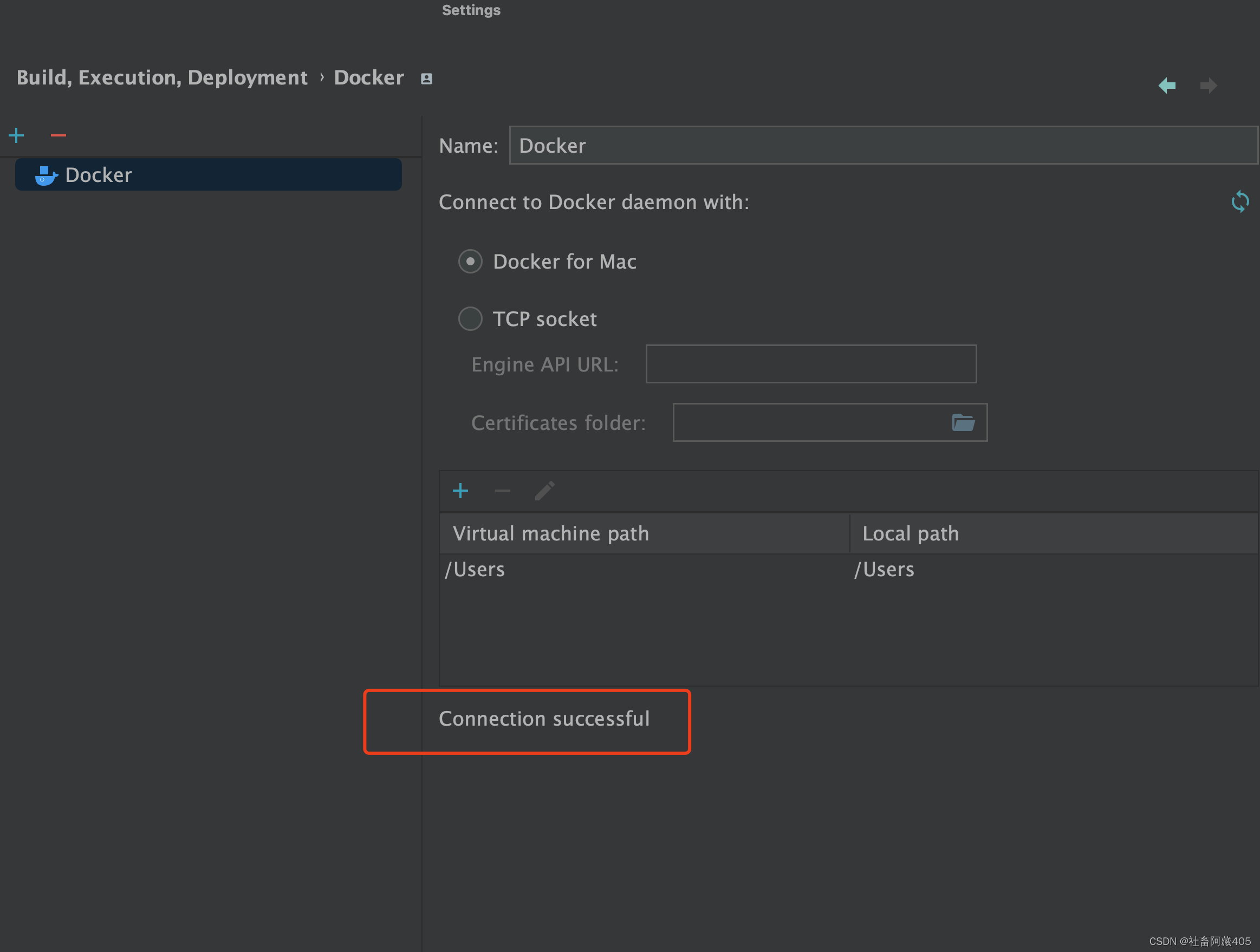Edit the path mapping with the pencil icon

click(544, 490)
